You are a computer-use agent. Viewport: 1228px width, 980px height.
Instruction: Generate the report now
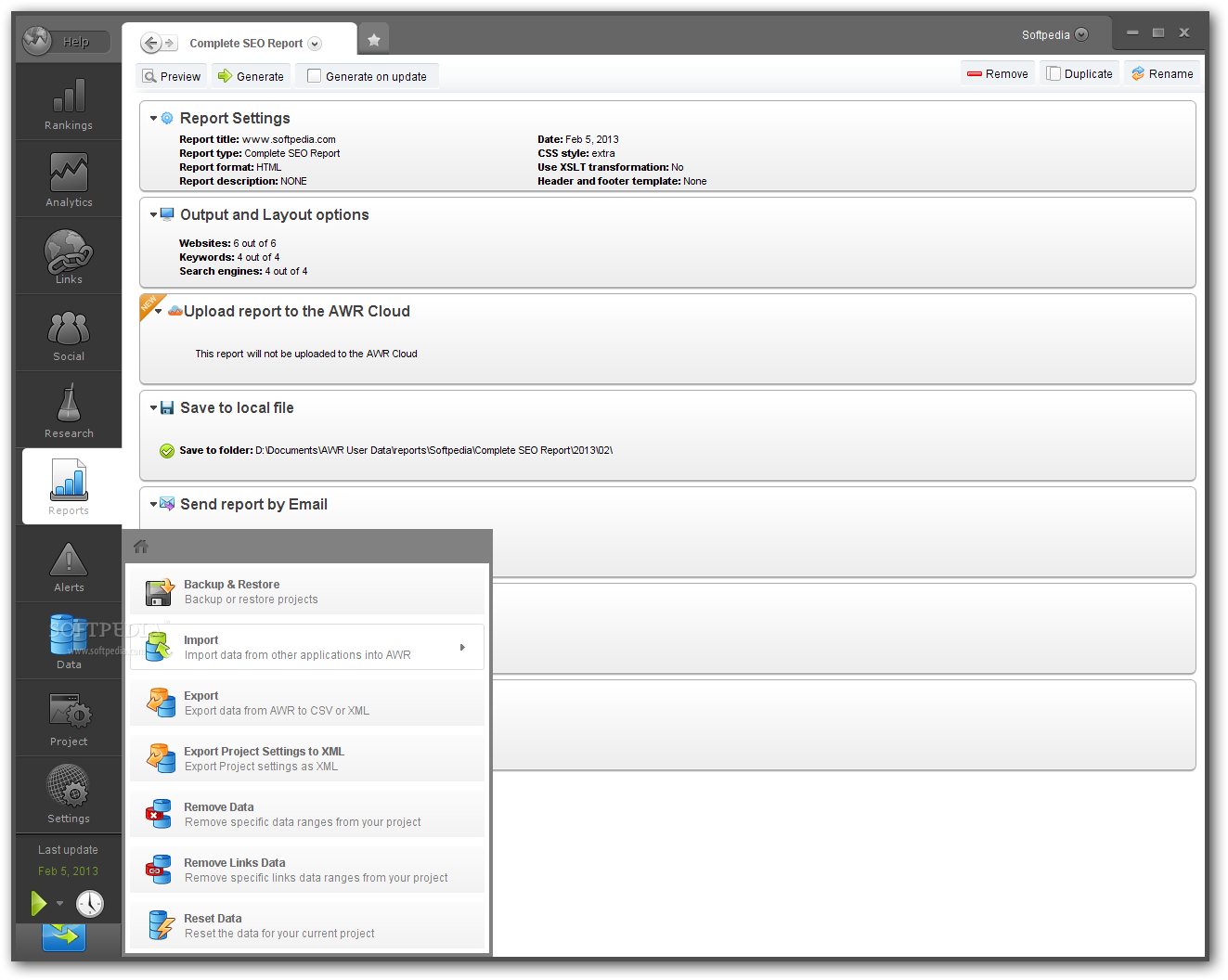[x=251, y=76]
